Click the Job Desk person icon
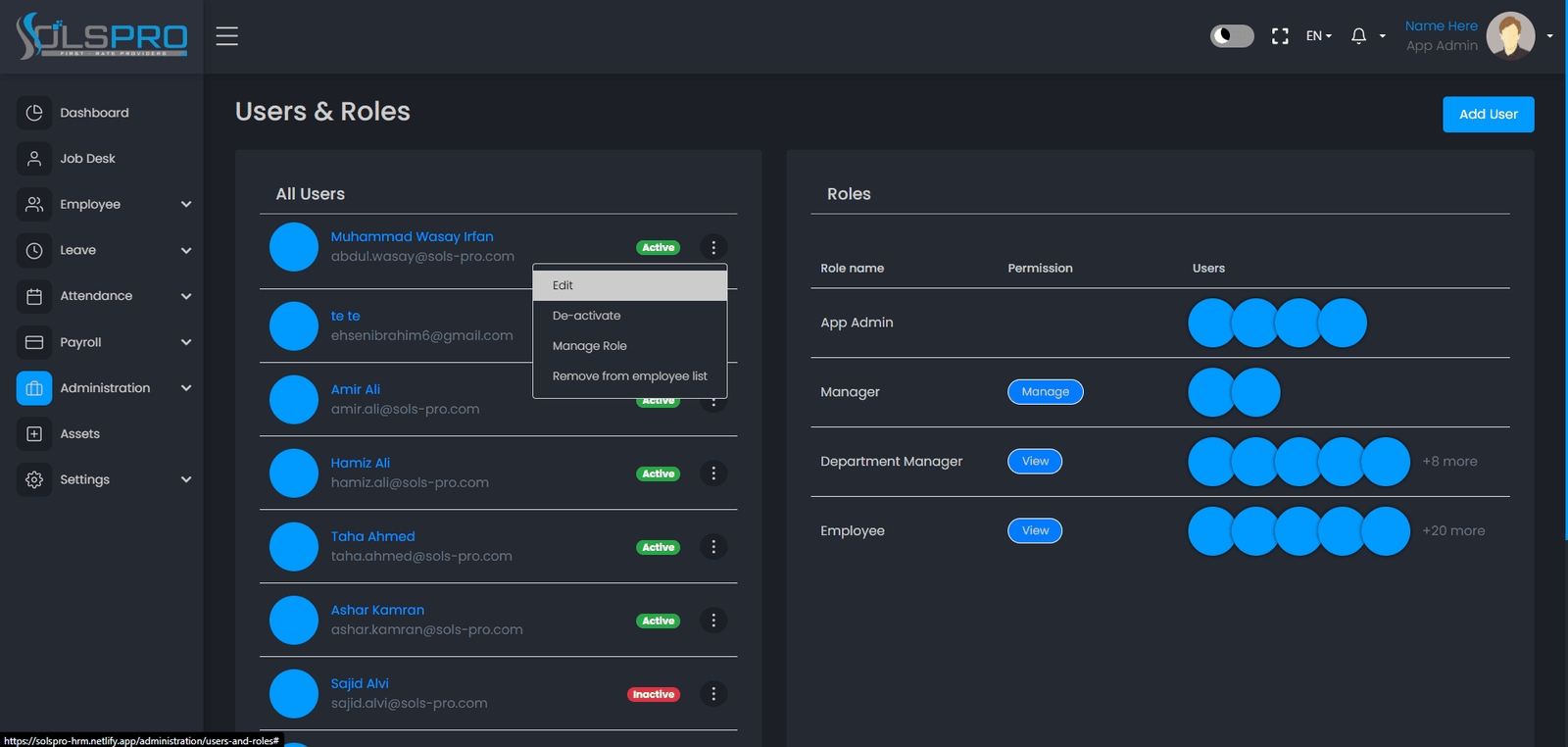Image resolution: width=1568 pixels, height=747 pixels. click(34, 158)
